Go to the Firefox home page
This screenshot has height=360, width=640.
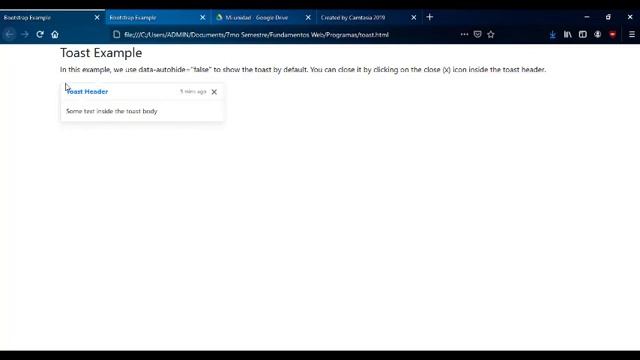(55, 35)
